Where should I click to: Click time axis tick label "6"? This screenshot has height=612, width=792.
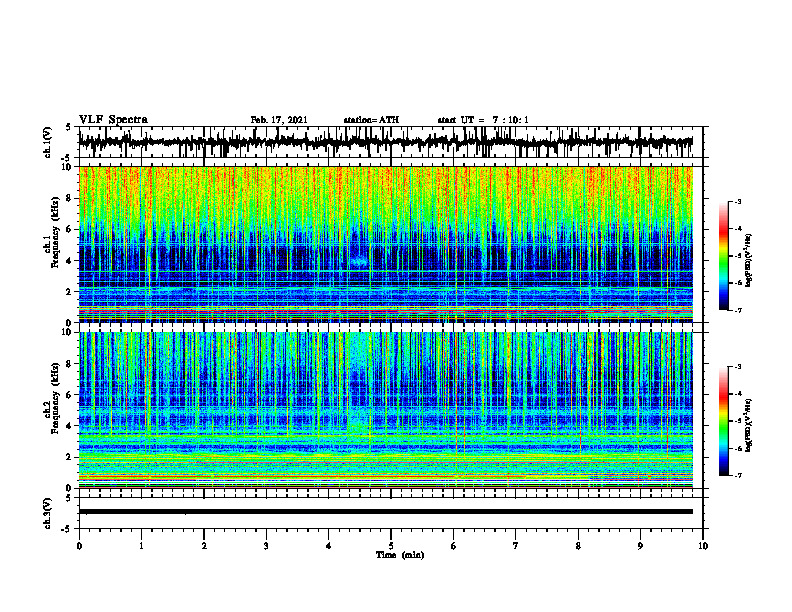point(454,546)
